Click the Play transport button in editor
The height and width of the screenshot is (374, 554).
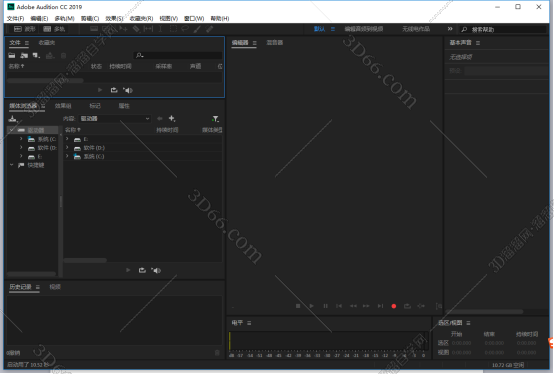(311, 306)
